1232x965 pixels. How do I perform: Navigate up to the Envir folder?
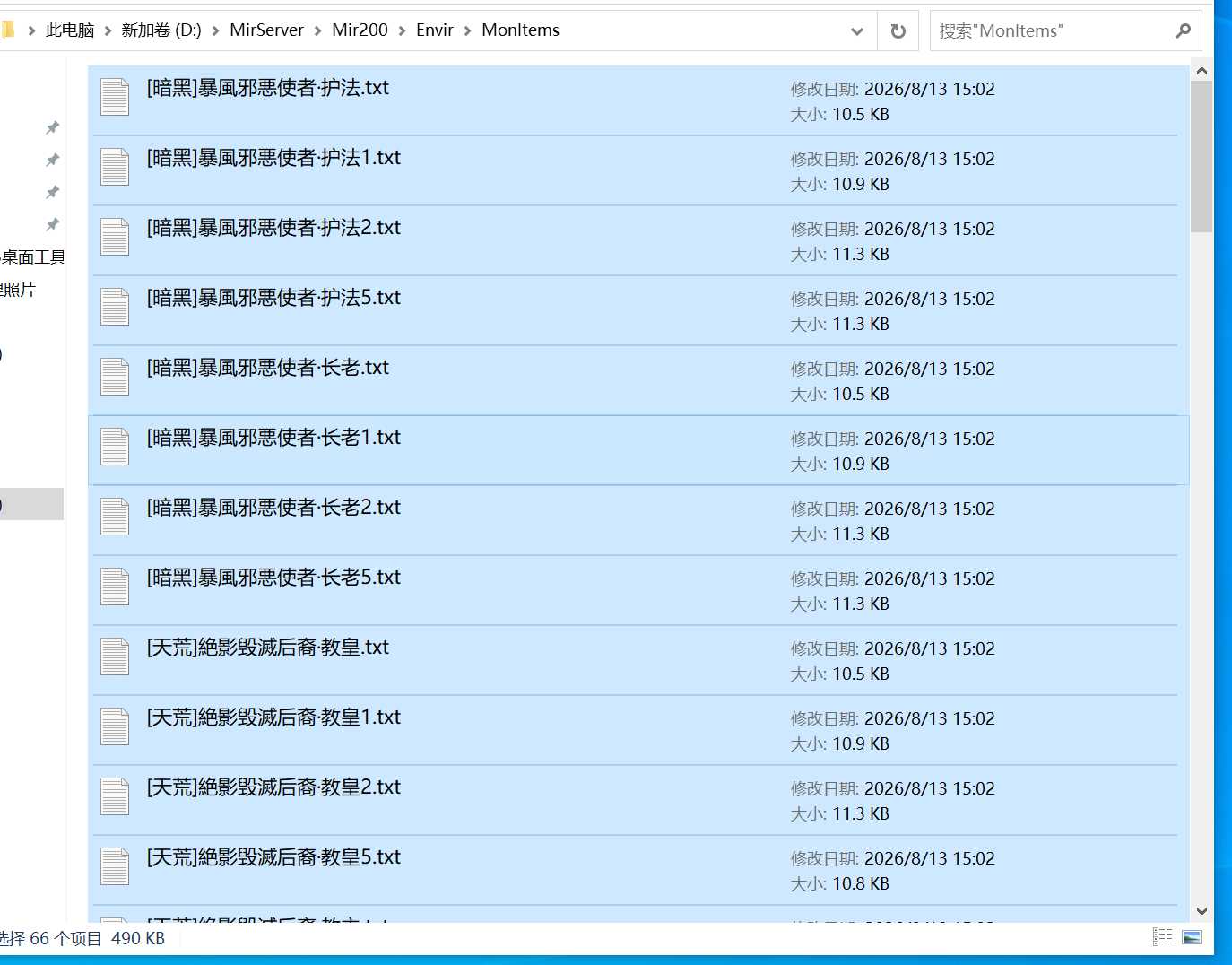click(x=435, y=30)
